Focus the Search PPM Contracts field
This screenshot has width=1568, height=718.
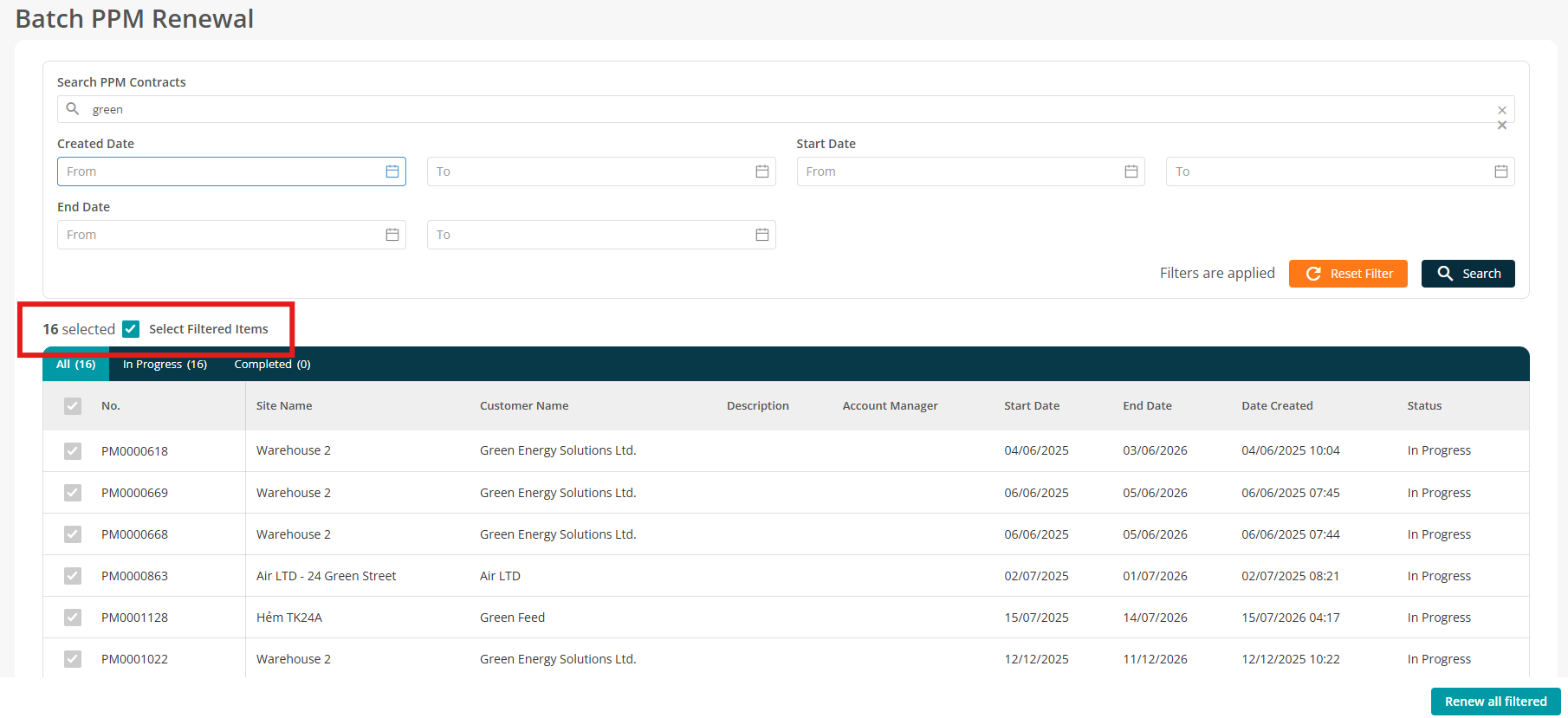coord(786,109)
